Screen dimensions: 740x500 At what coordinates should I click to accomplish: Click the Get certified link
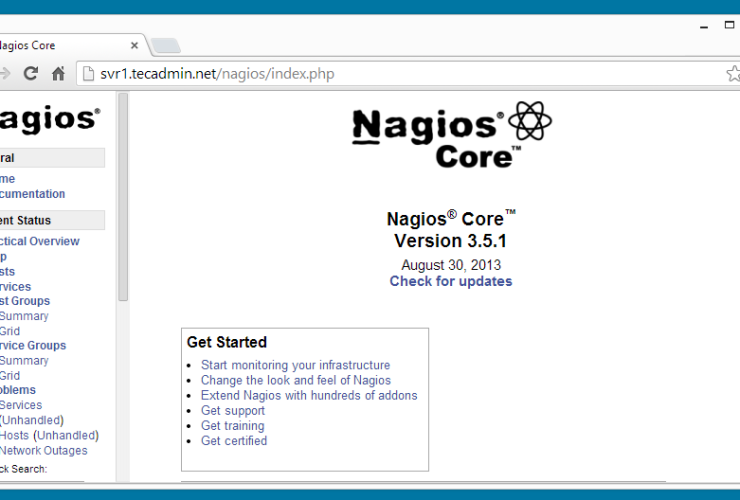tap(233, 440)
